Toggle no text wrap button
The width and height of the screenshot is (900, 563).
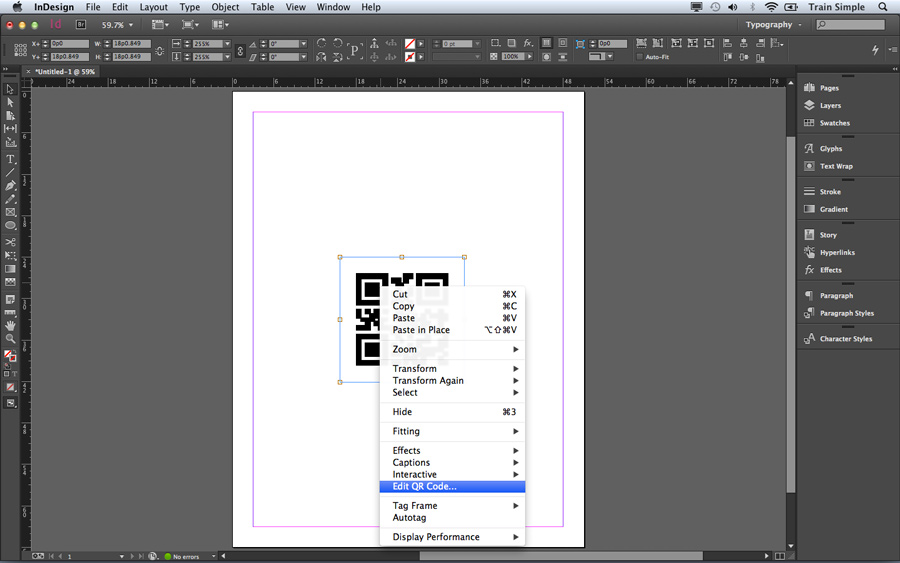546,43
